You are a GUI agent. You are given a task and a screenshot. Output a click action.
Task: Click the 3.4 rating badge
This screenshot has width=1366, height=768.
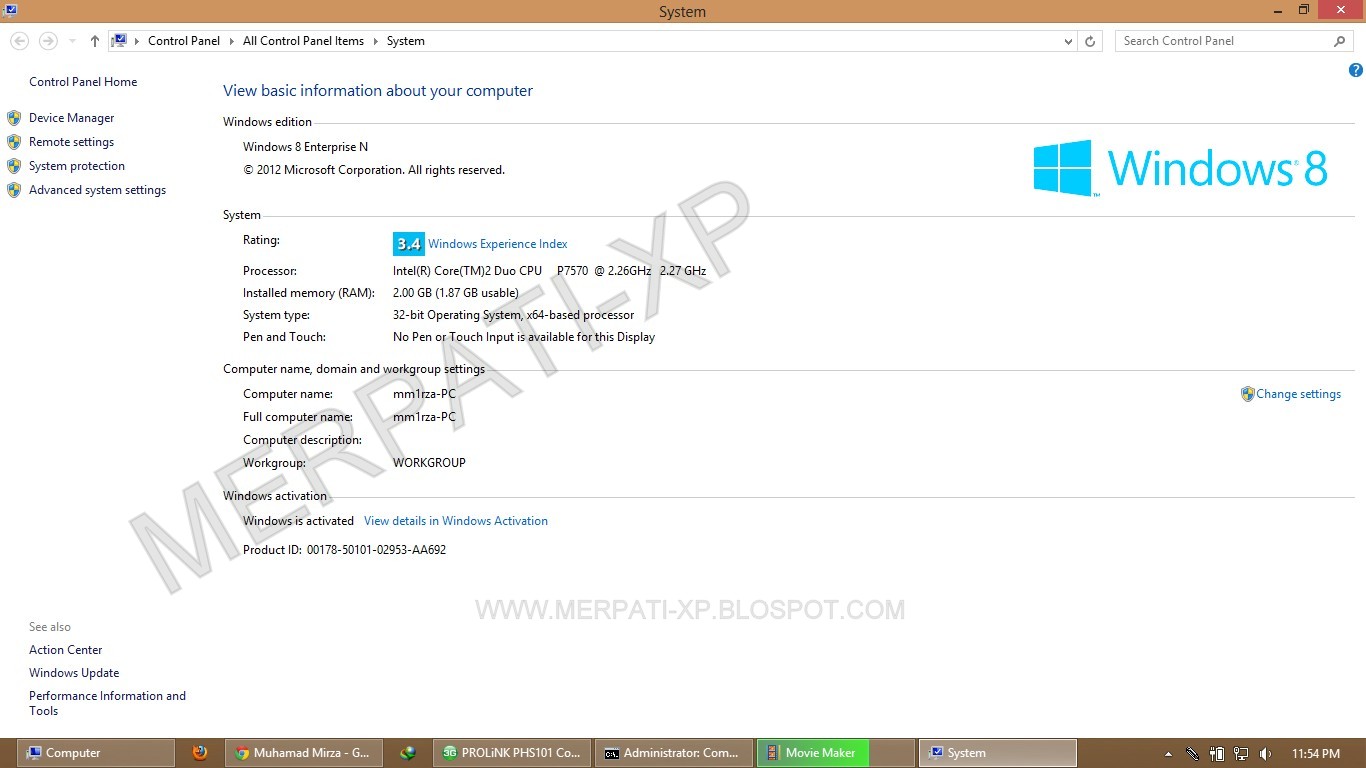[x=408, y=244]
